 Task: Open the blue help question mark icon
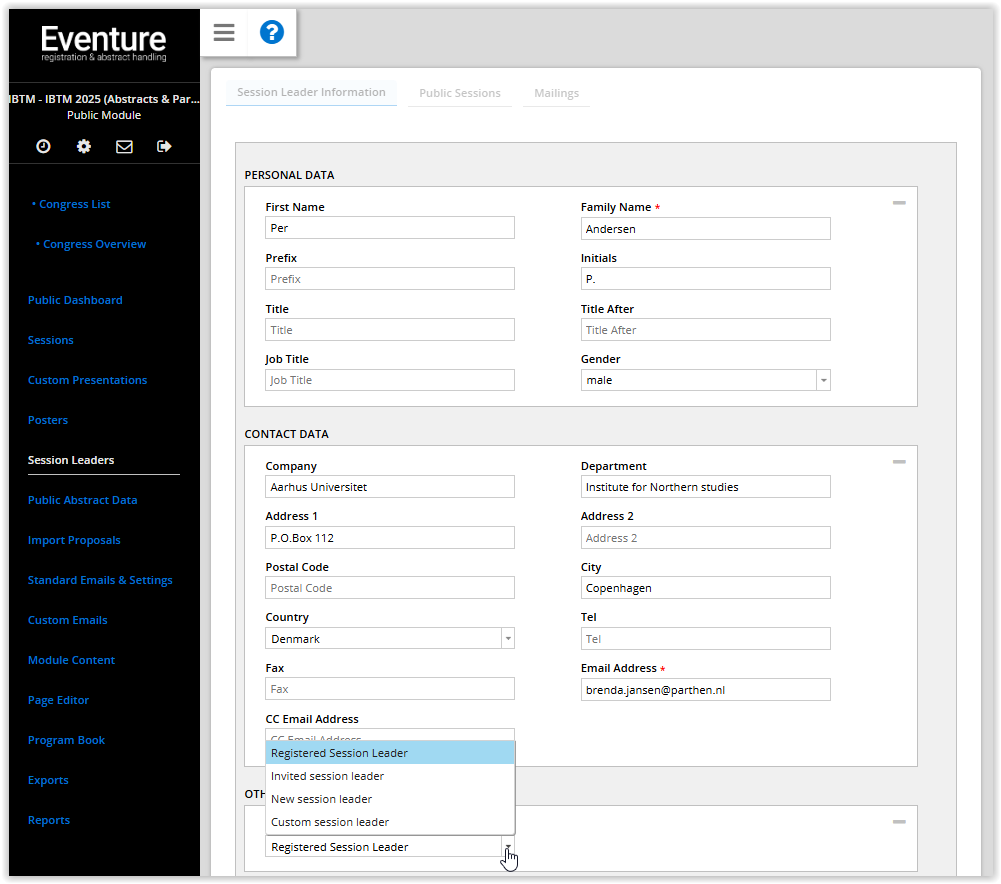pyautogui.click(x=272, y=33)
